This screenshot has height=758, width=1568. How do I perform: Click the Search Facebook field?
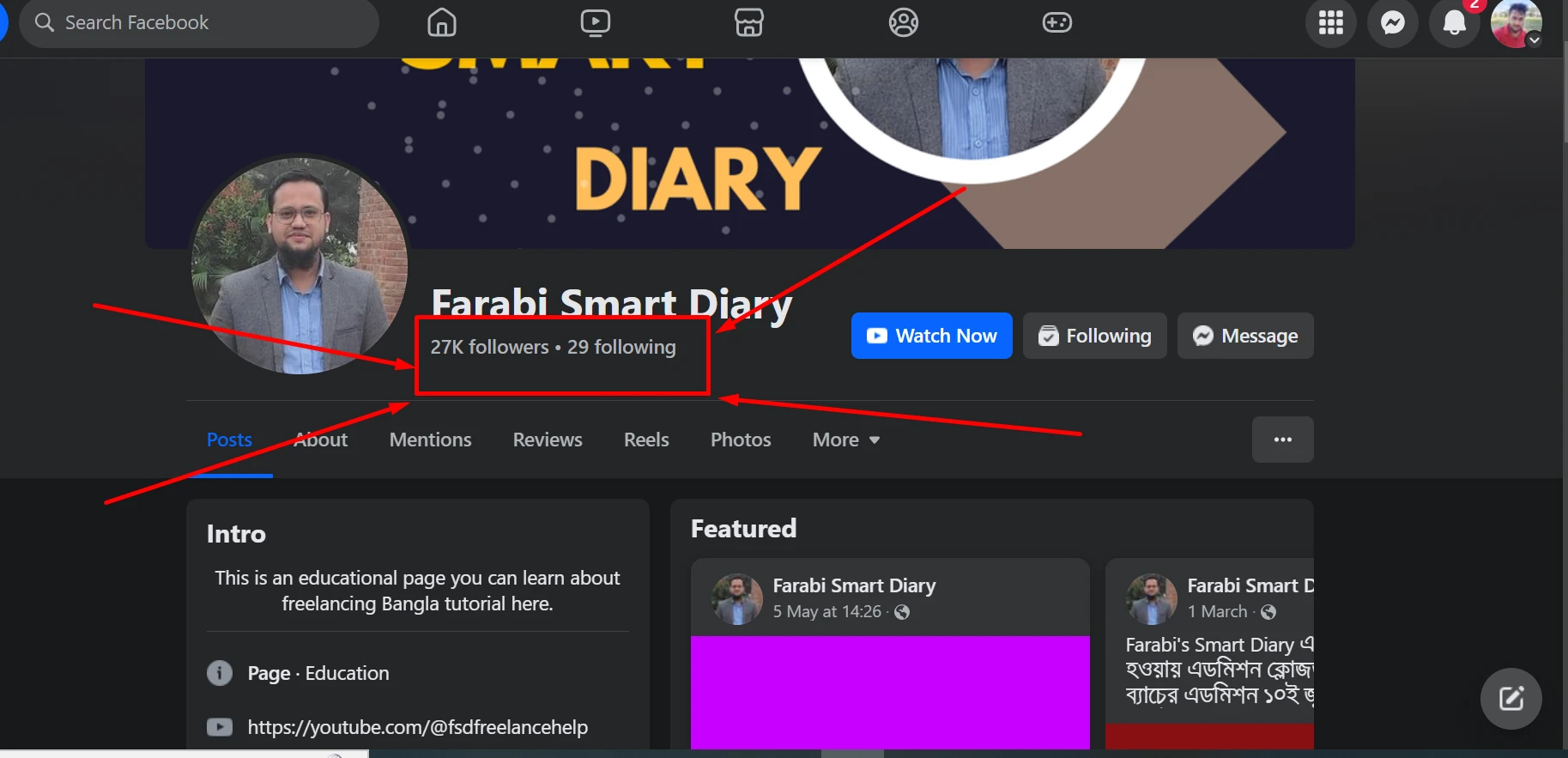point(199,22)
